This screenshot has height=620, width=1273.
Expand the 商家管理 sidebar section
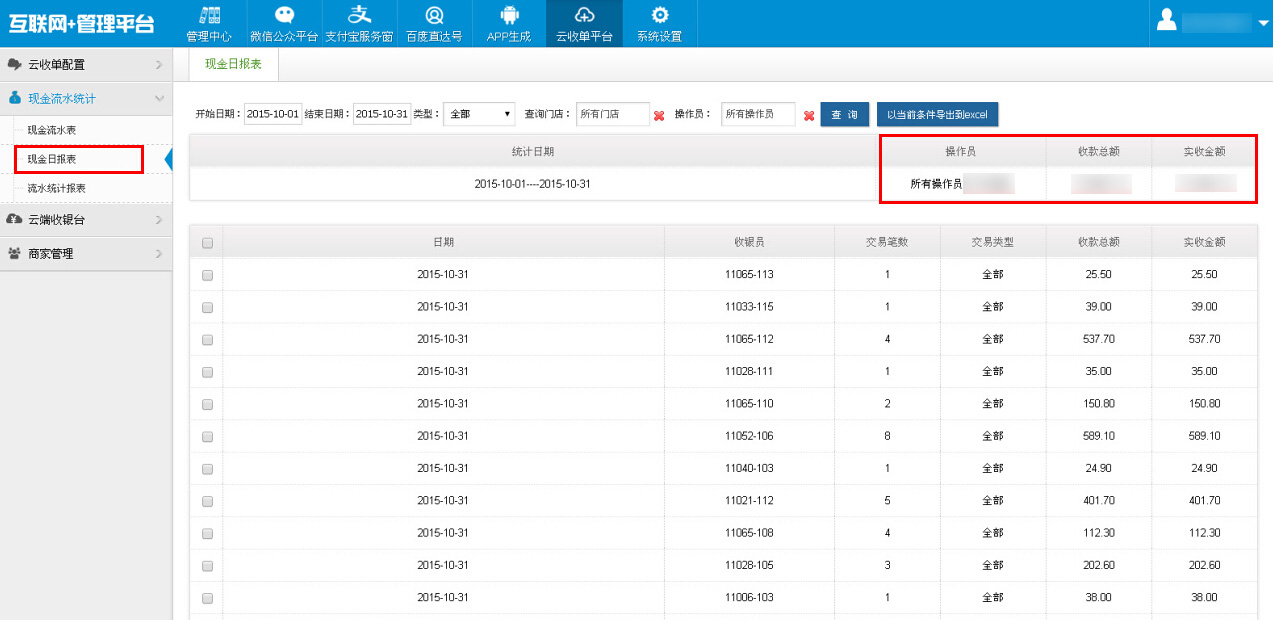pyautogui.click(x=86, y=254)
